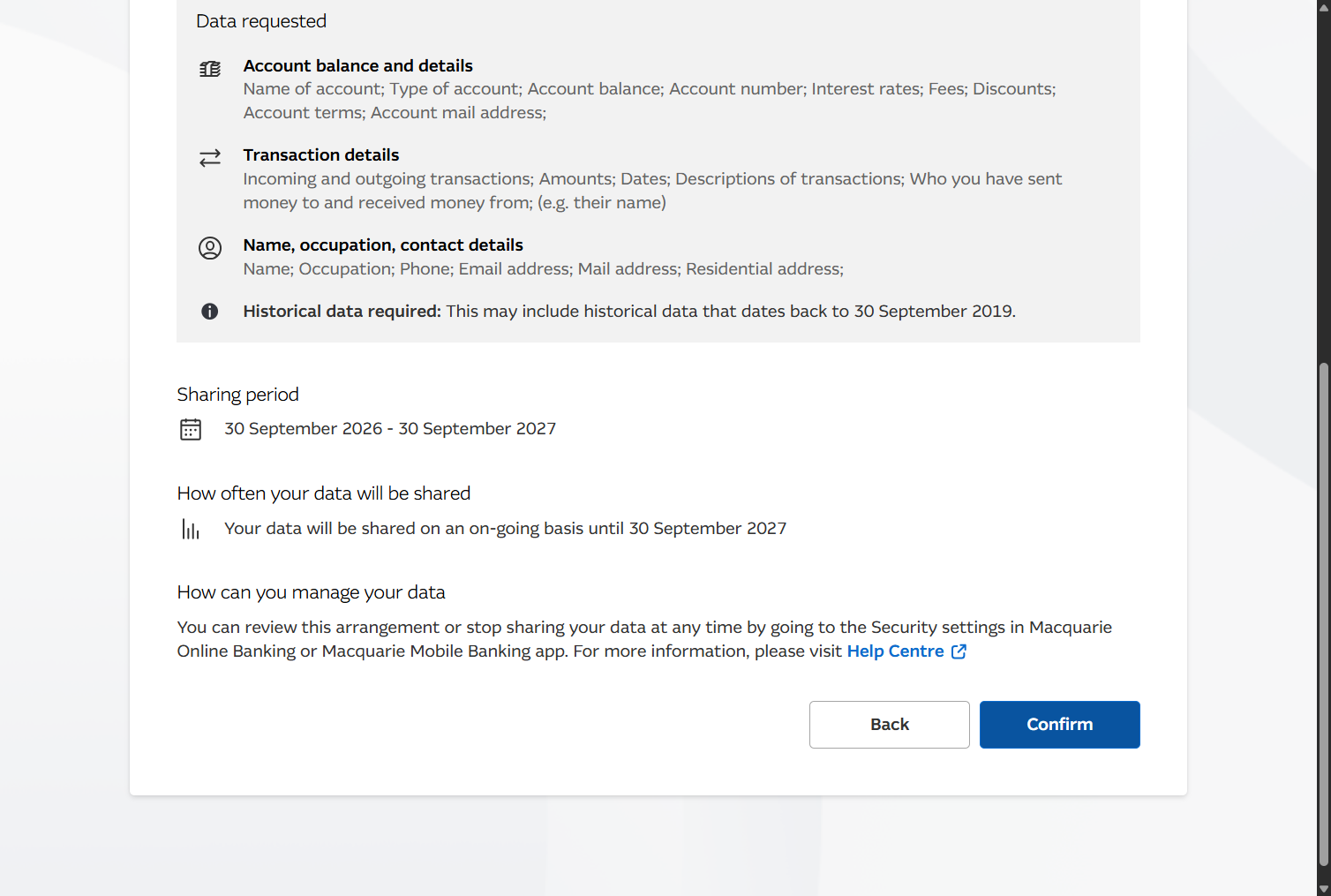The height and width of the screenshot is (896, 1331).
Task: Click 'How often your data will be shared' heading
Action: pos(324,493)
